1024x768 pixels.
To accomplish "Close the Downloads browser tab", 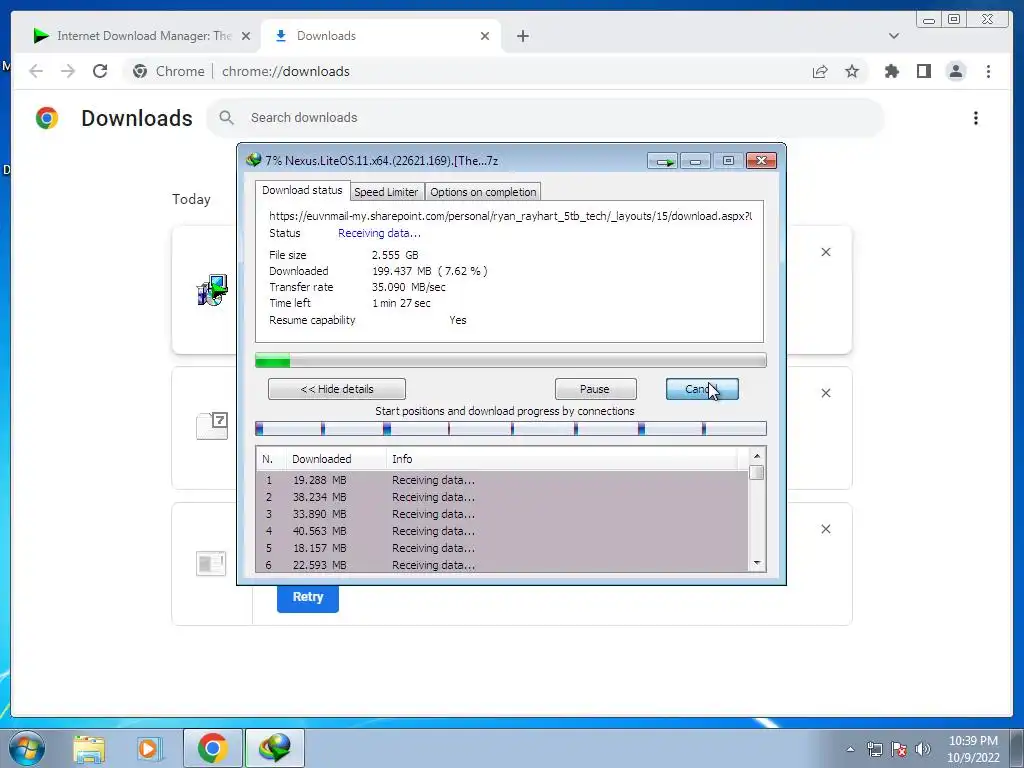I will pos(485,36).
